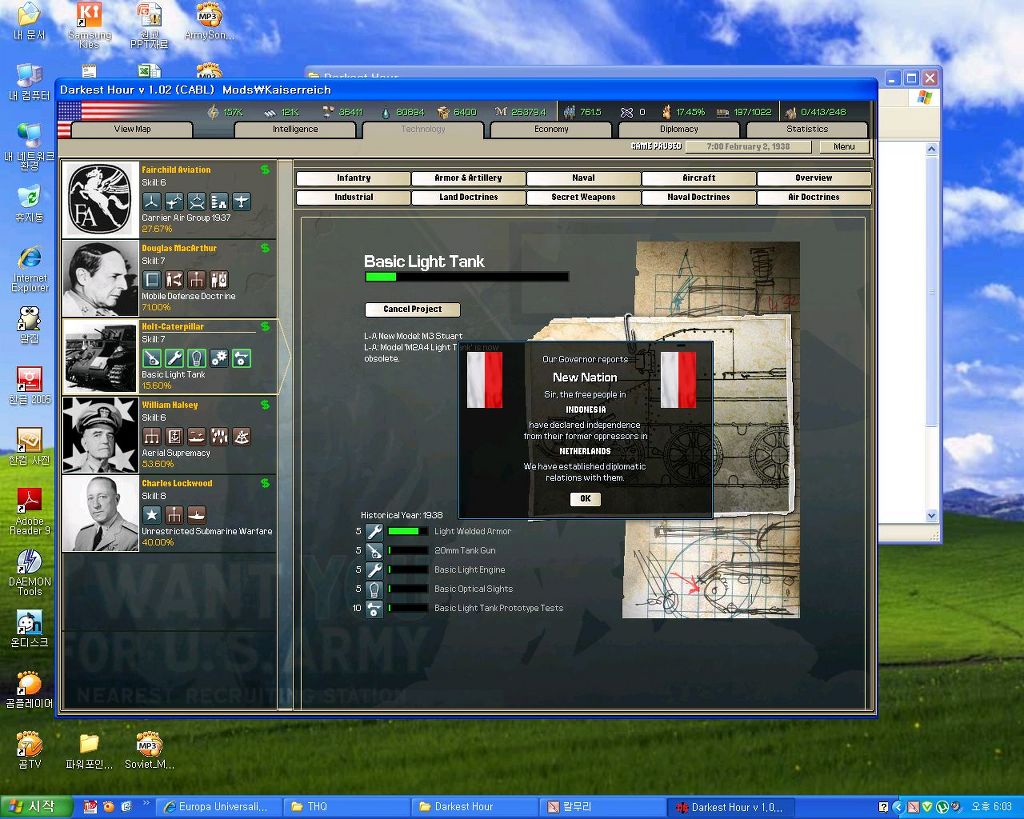Click the Windows 시작 start button
This screenshot has width=1024, height=819.
tap(37, 807)
